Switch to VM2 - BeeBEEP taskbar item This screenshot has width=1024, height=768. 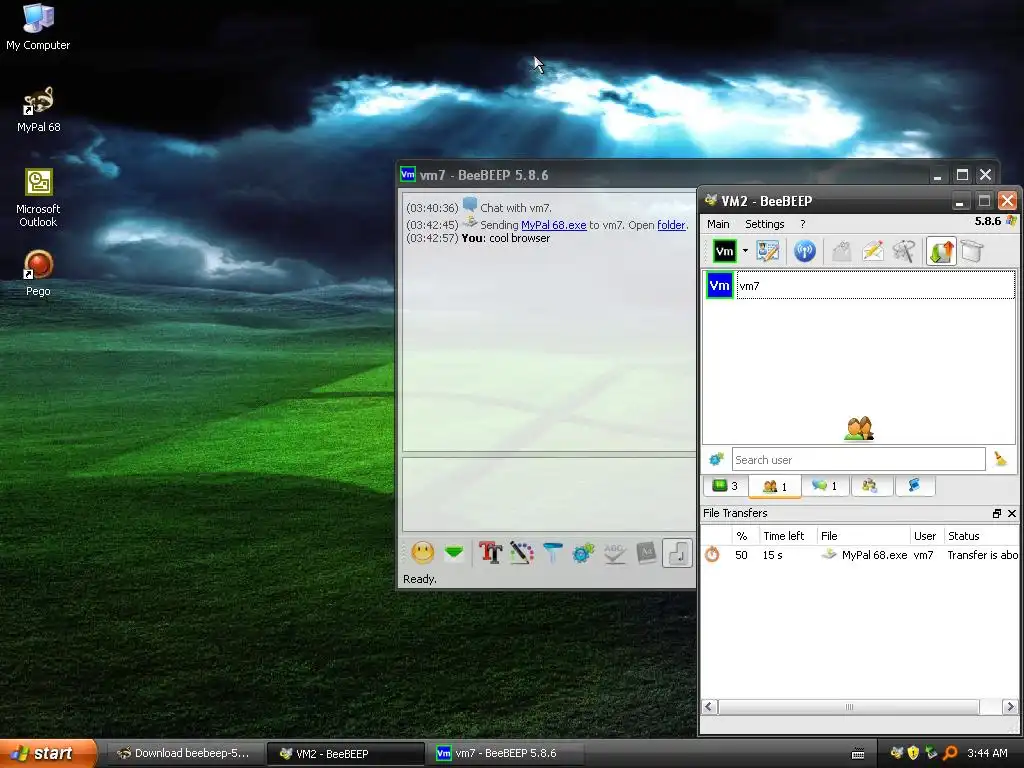click(345, 754)
